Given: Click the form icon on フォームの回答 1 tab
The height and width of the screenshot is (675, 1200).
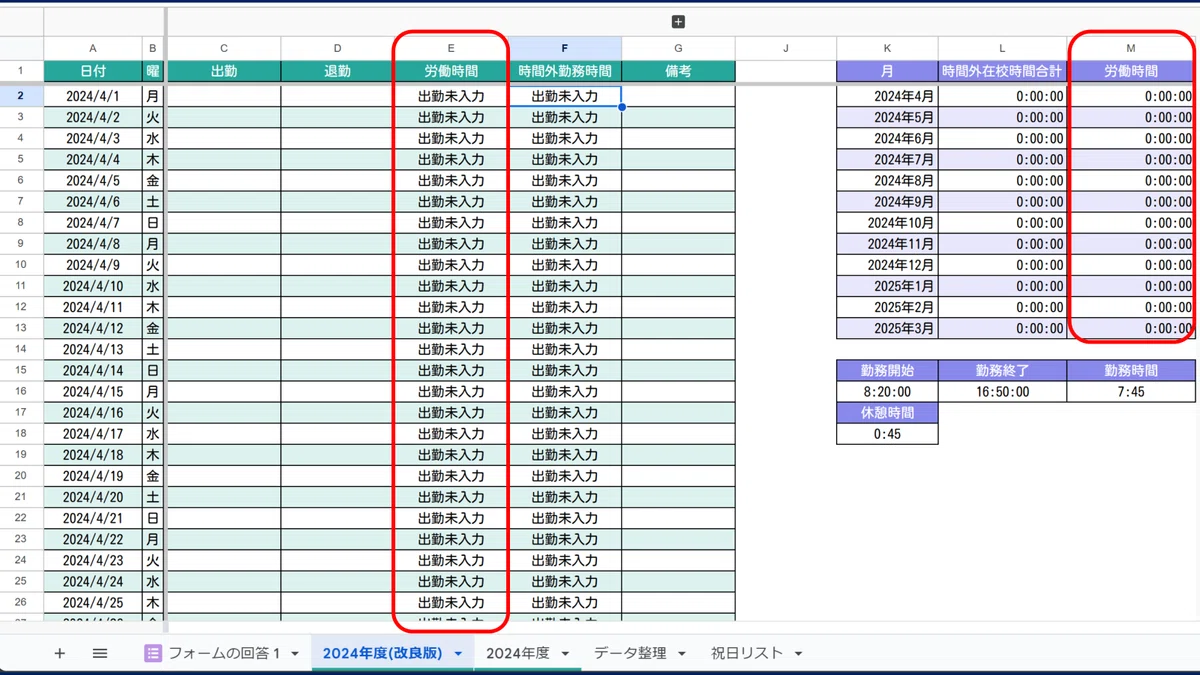Looking at the screenshot, I should pos(153,653).
